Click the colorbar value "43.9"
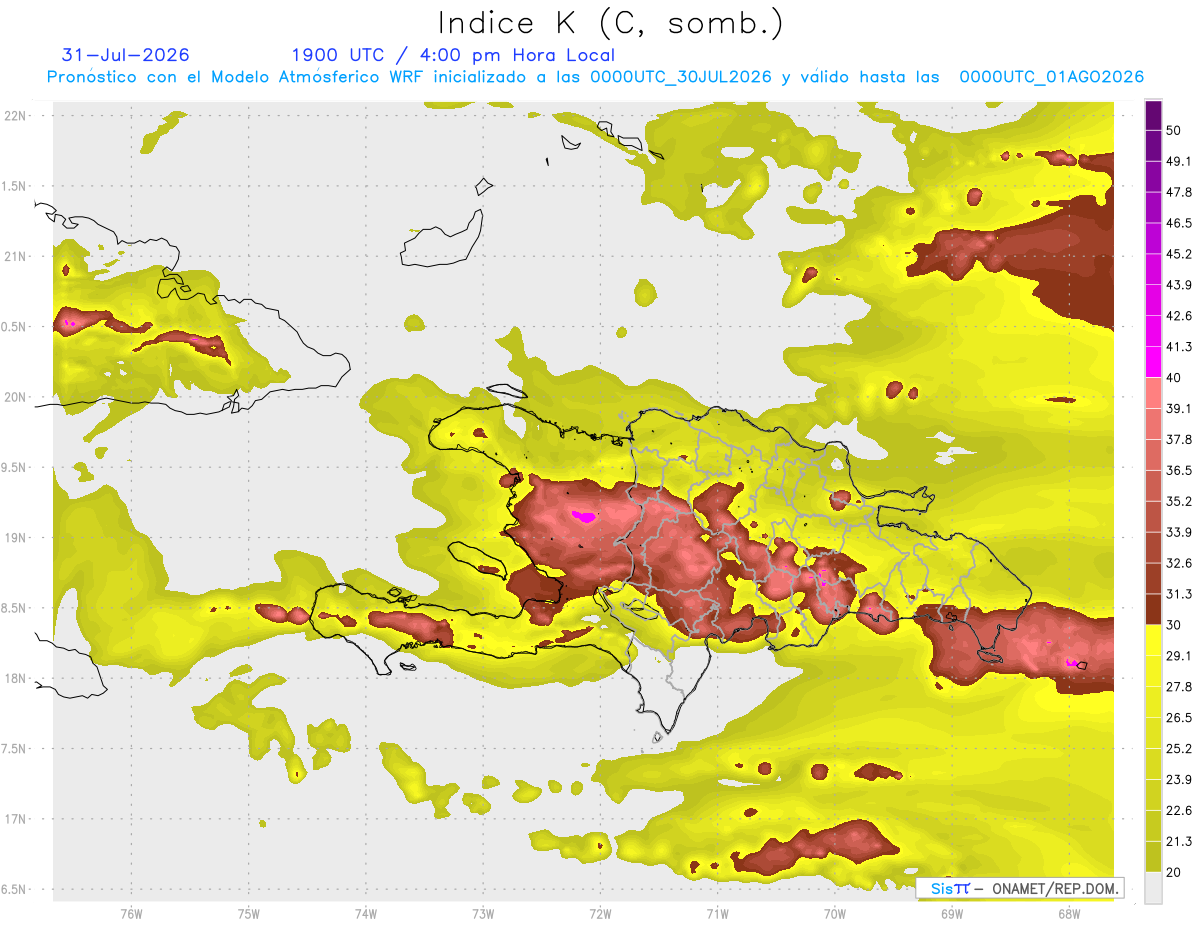 pos(1178,285)
